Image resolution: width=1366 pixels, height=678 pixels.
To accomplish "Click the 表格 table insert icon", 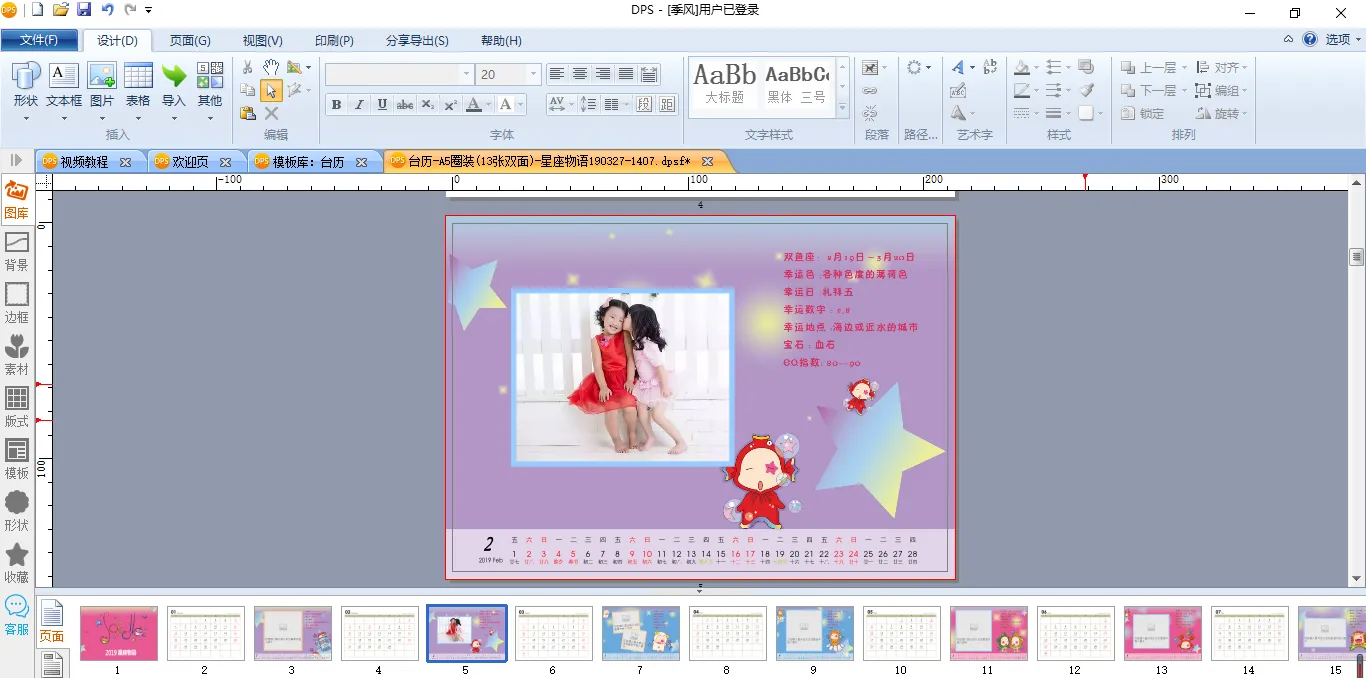I will click(138, 85).
